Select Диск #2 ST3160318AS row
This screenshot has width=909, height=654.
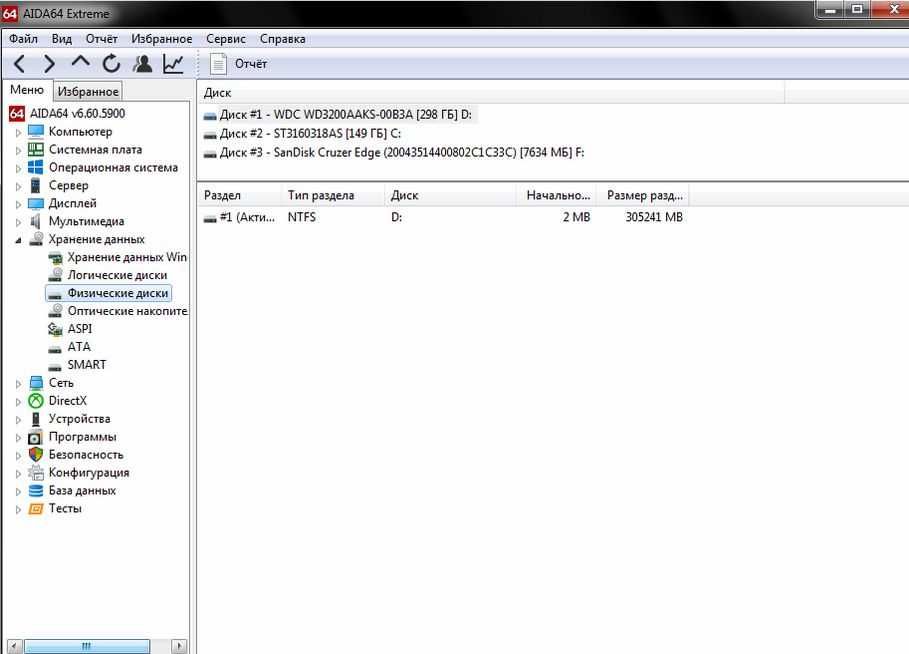(302, 133)
